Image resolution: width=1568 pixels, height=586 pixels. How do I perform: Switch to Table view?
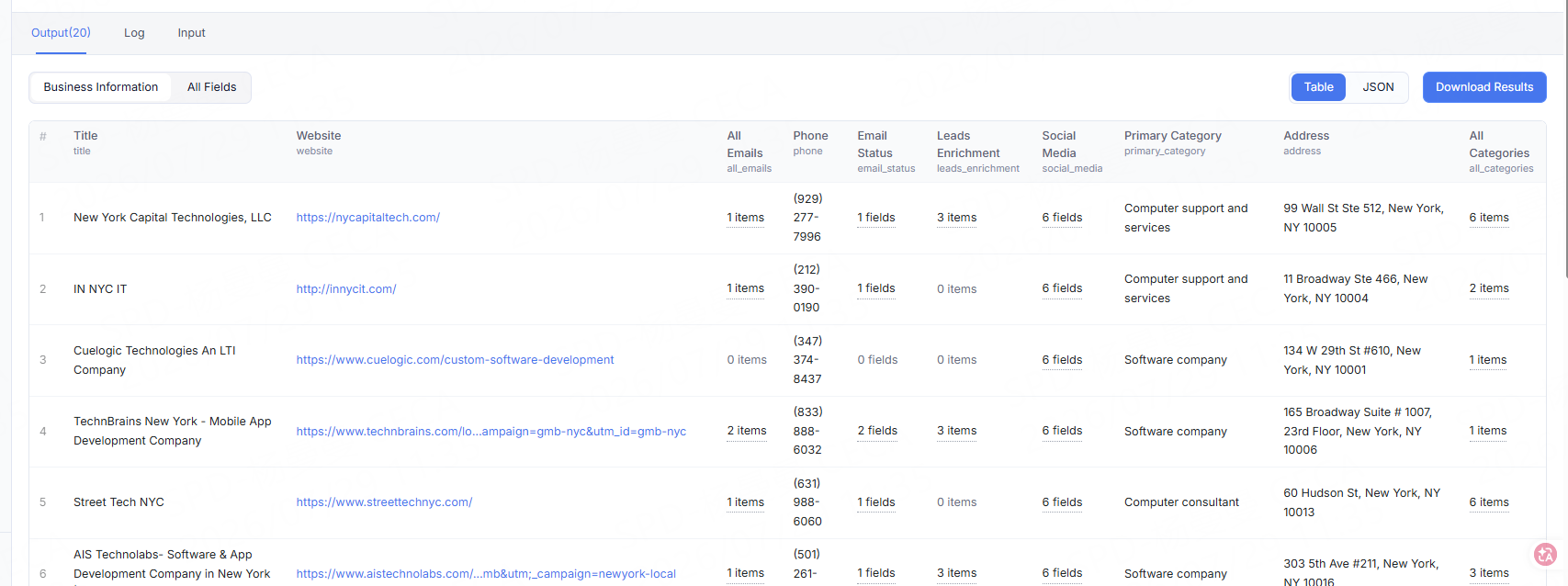[x=1318, y=87]
